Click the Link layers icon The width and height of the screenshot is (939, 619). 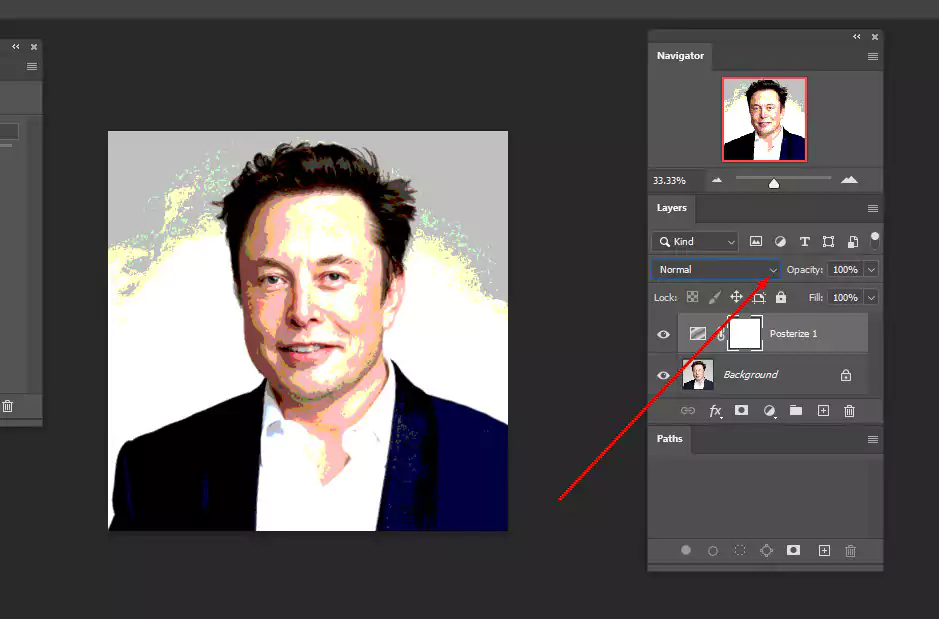tap(687, 411)
